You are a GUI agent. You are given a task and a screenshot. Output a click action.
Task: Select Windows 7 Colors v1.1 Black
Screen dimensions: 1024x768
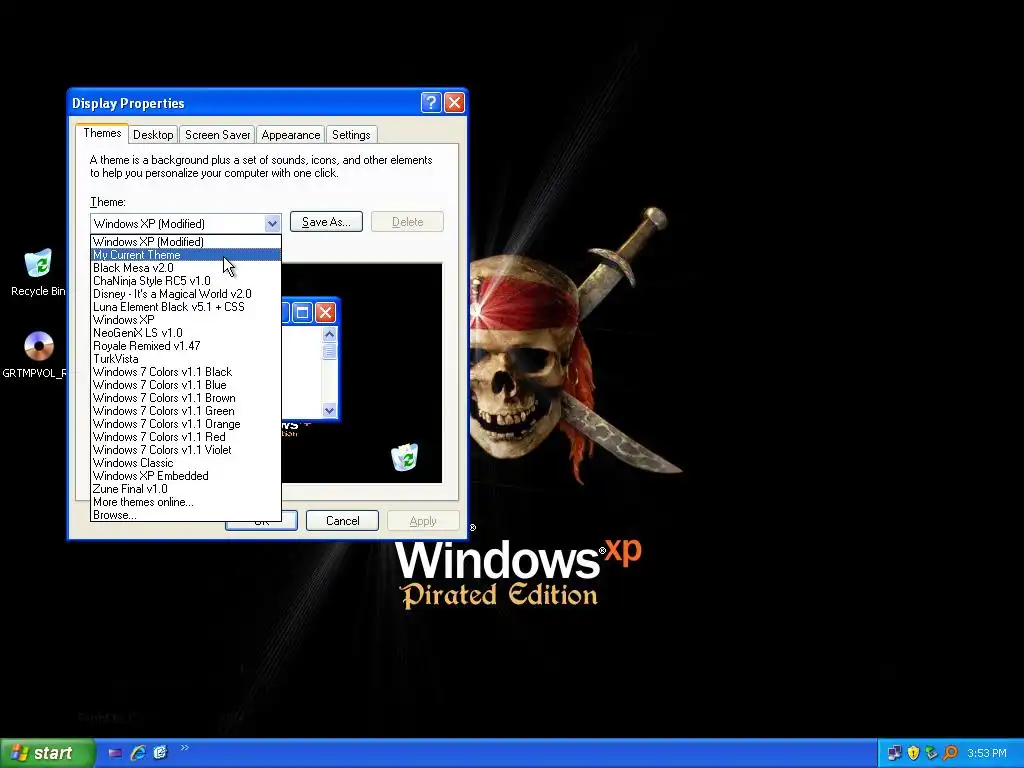[185, 372]
